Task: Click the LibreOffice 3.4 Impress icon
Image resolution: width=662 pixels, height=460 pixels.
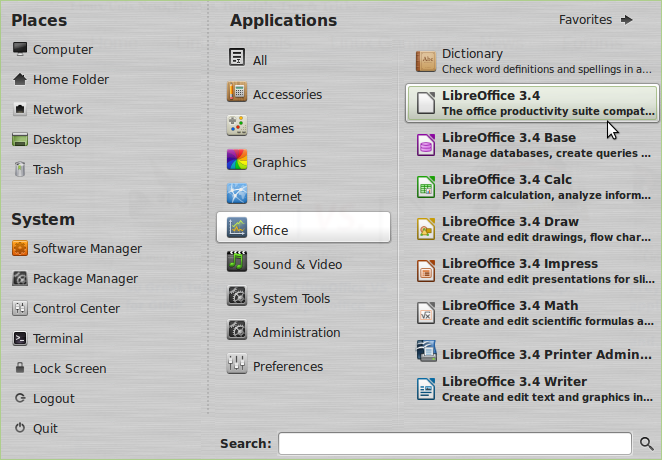Action: pyautogui.click(x=426, y=271)
